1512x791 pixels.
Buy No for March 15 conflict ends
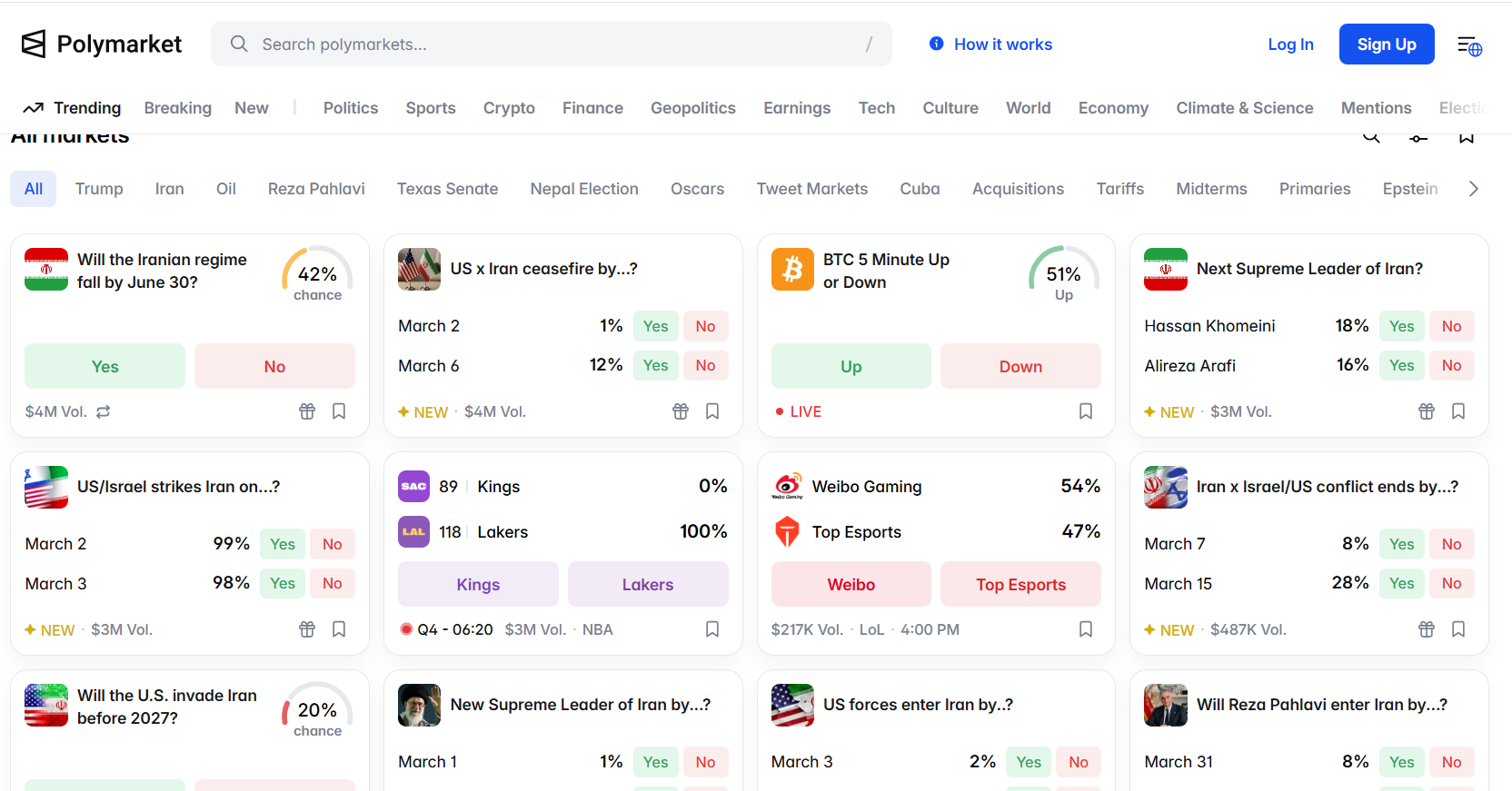click(x=1451, y=583)
